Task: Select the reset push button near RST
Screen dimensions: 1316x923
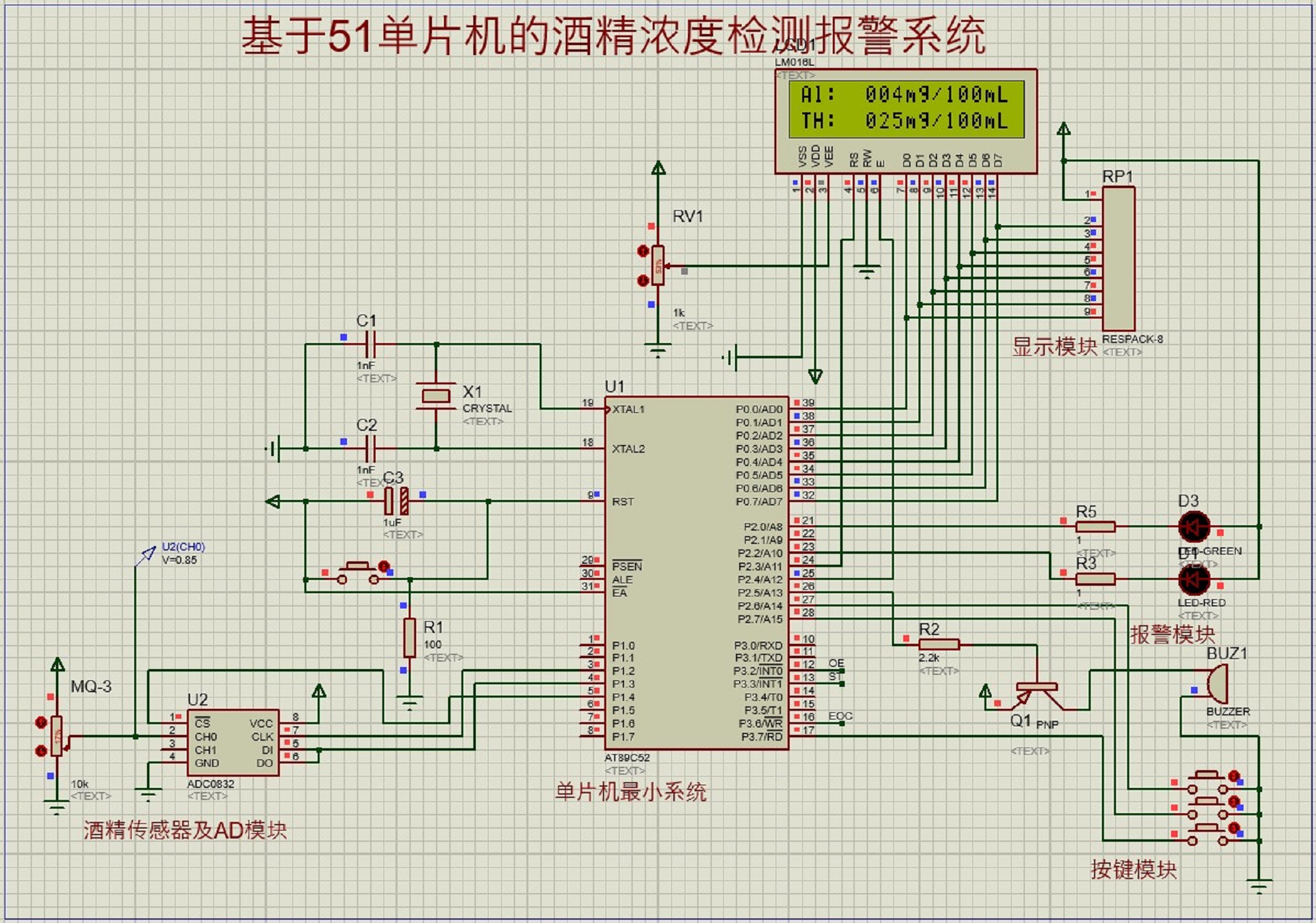Action: [x=359, y=573]
